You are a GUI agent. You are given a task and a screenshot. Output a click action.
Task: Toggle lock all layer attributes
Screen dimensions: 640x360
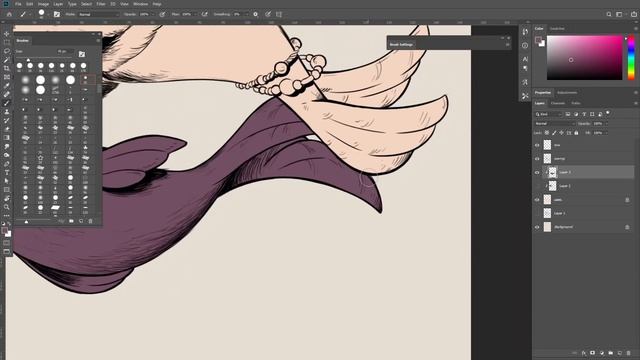576,133
